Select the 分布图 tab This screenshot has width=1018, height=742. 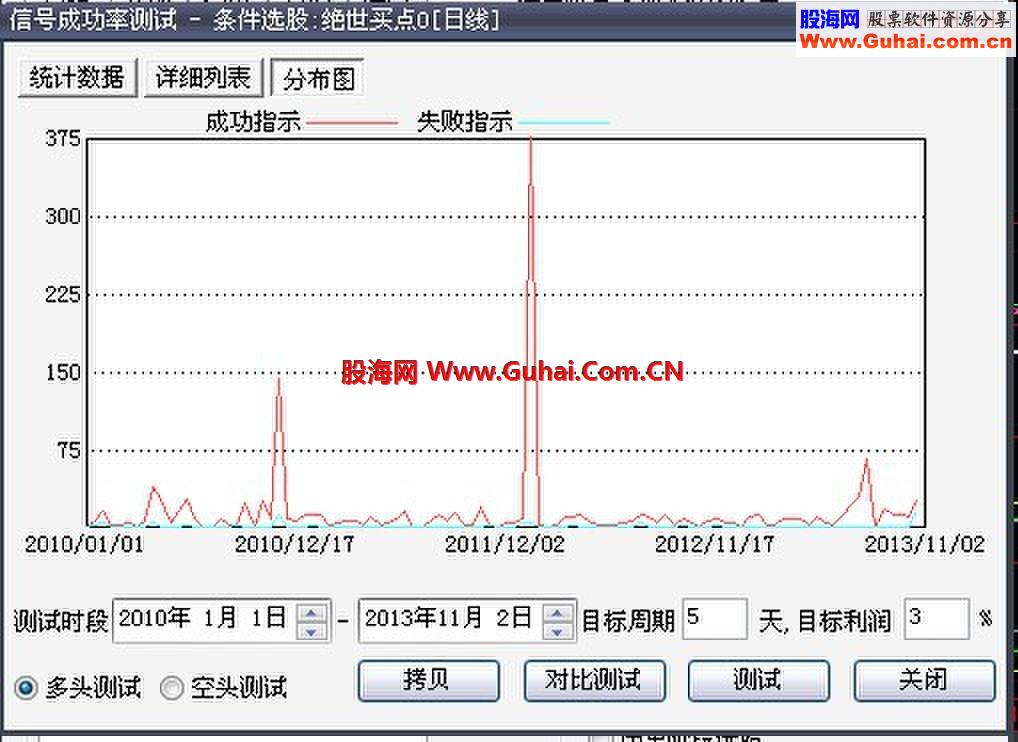[x=317, y=77]
